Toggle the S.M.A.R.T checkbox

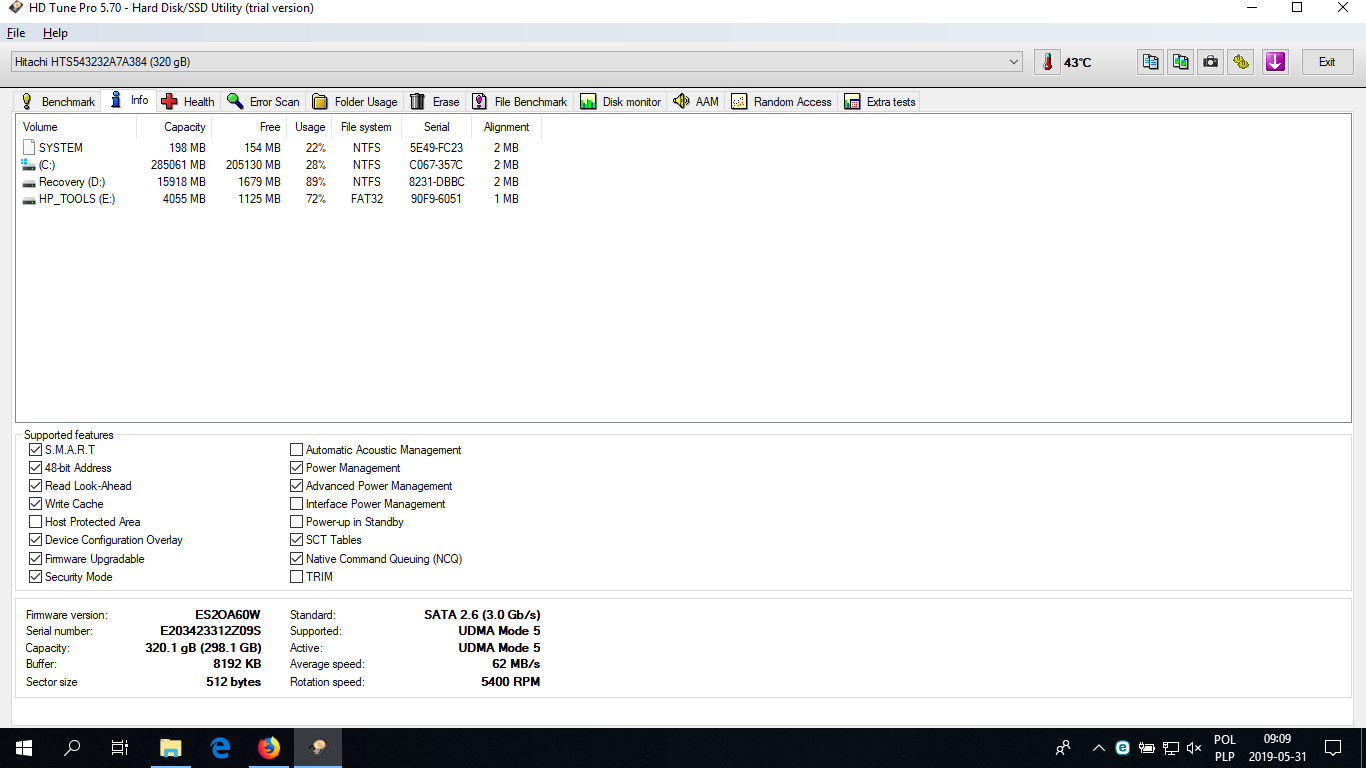(36, 450)
